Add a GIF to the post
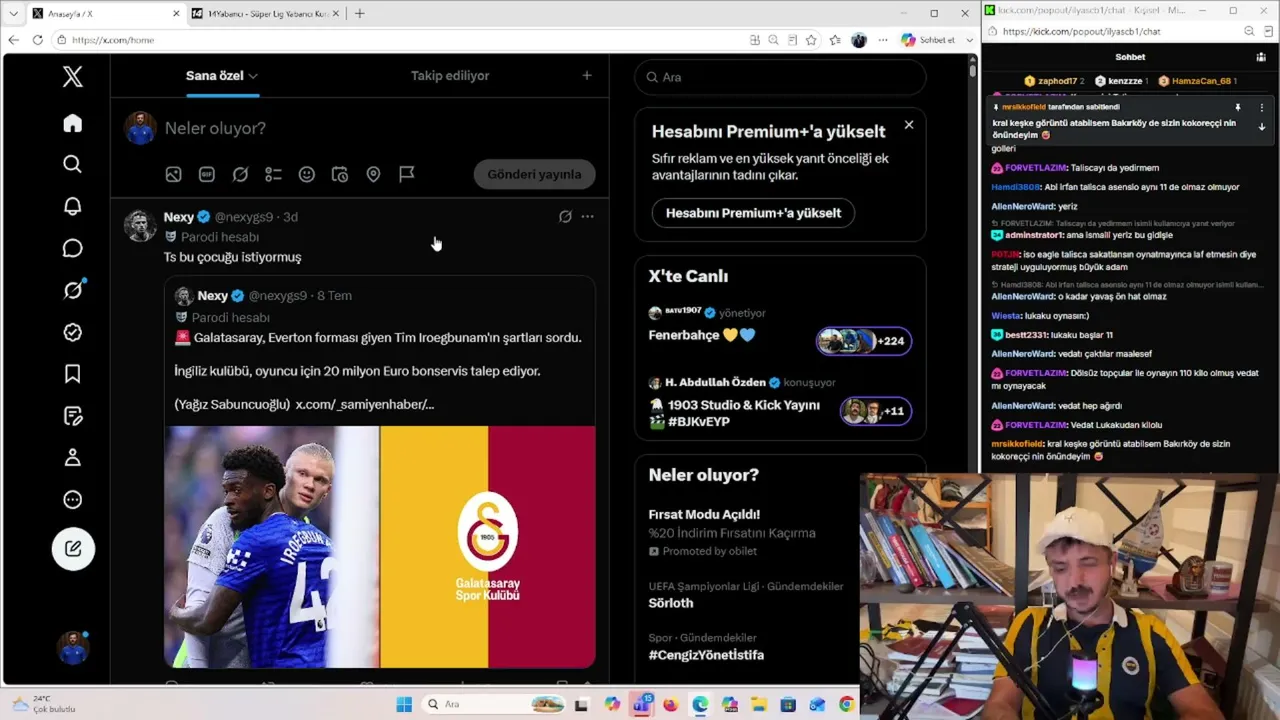The image size is (1280, 720). pyautogui.click(x=207, y=174)
